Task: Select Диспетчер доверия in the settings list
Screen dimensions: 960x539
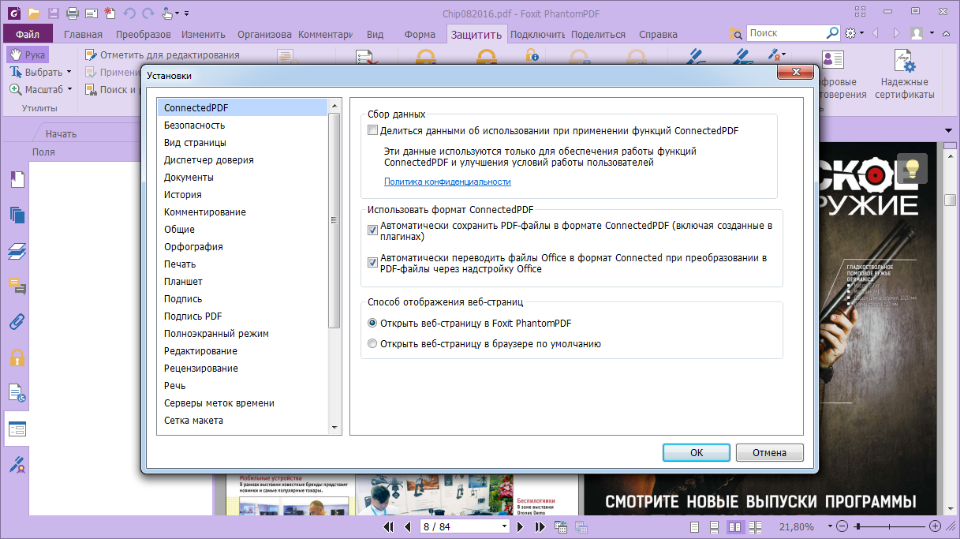Action: pos(209,160)
